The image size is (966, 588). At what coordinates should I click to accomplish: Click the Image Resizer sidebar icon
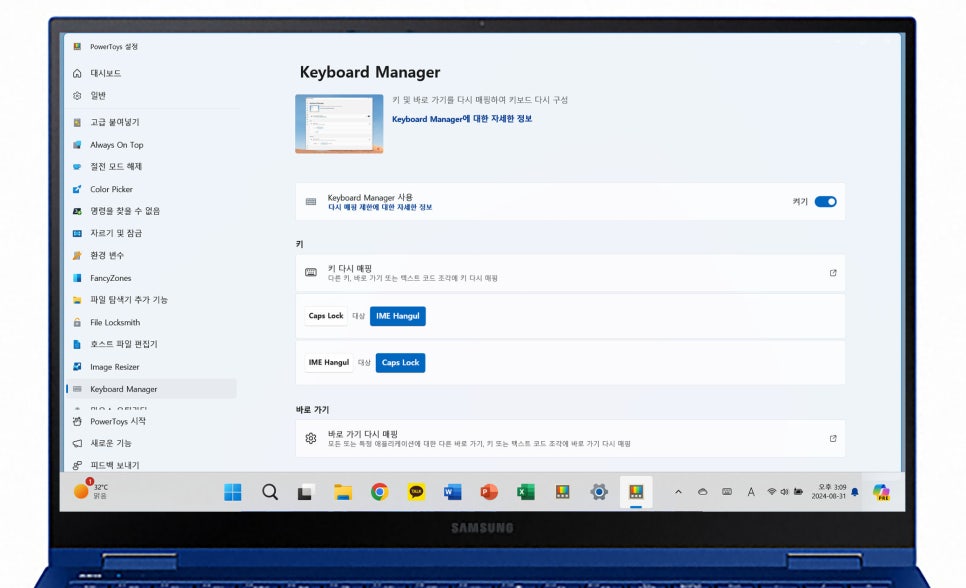(77, 367)
